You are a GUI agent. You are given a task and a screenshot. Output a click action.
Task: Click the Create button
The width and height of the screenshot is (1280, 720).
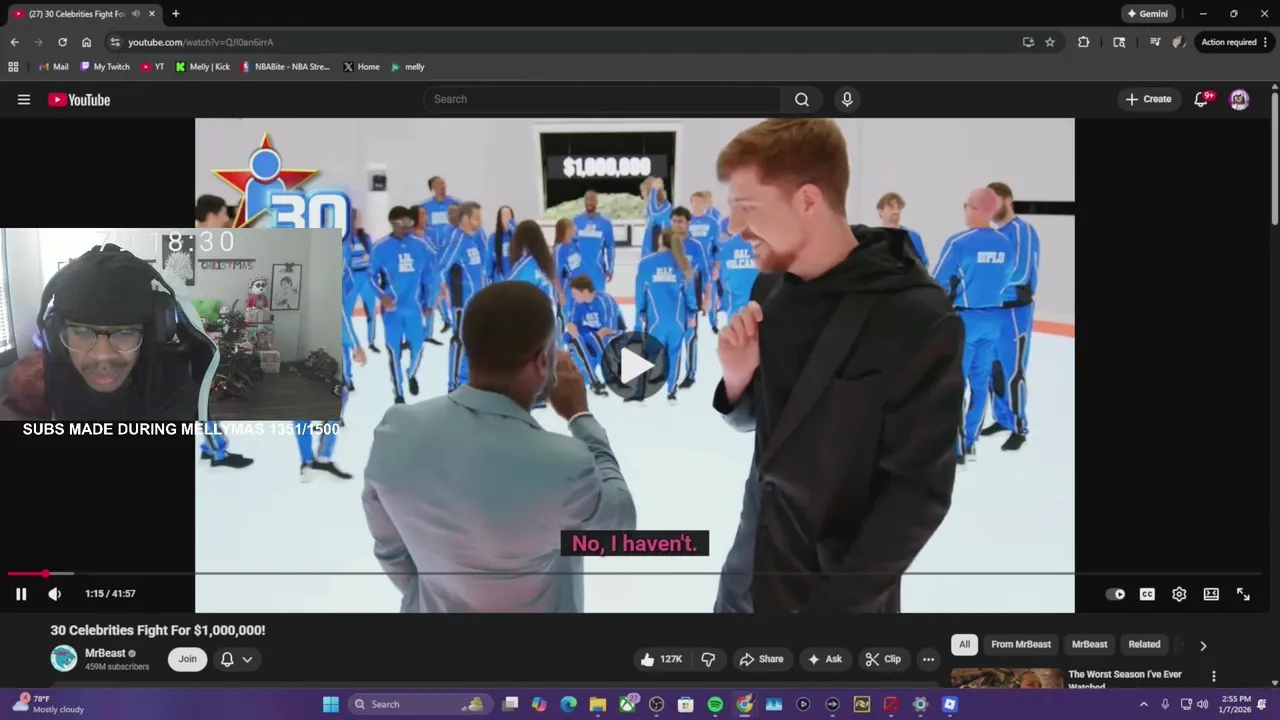click(1148, 99)
